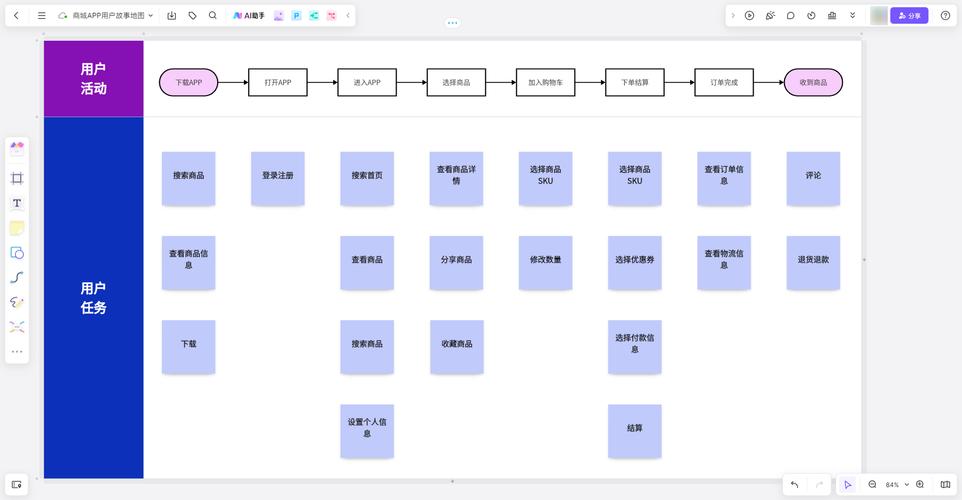Toggle the minimap icon at bottom right

point(945,485)
